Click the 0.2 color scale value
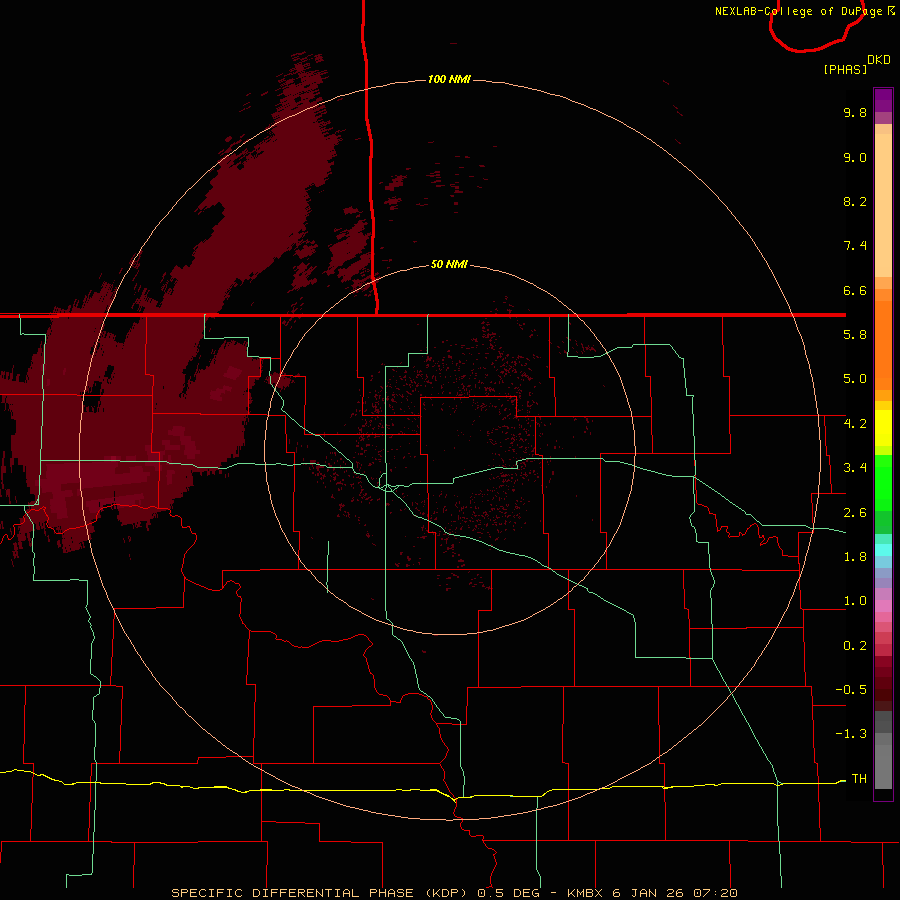This screenshot has width=900, height=900. [855, 646]
